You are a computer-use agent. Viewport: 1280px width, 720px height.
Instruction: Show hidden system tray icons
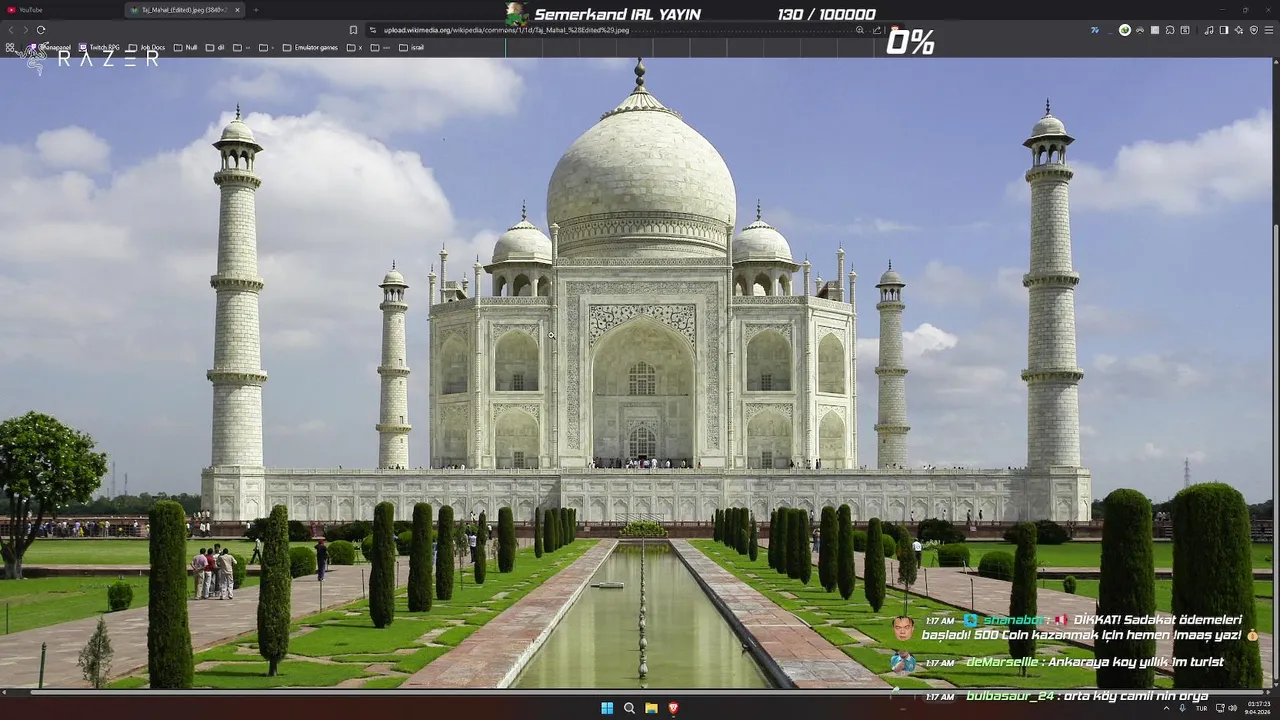coord(1167,708)
